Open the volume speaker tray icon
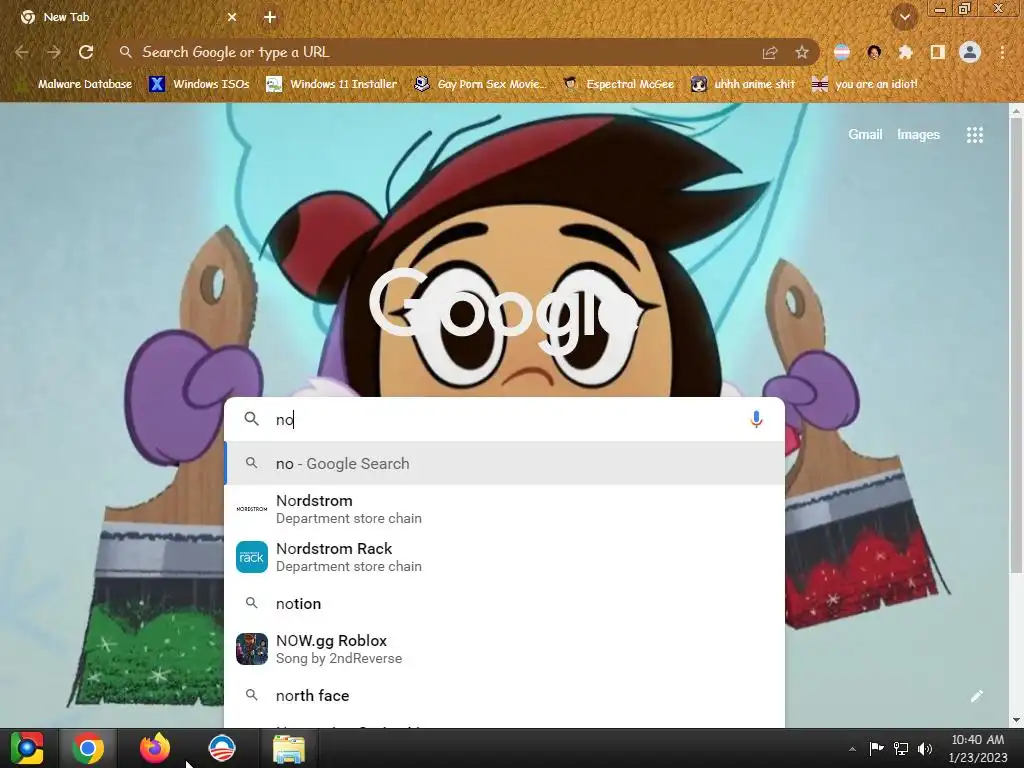The height and width of the screenshot is (768, 1024). pos(925,748)
